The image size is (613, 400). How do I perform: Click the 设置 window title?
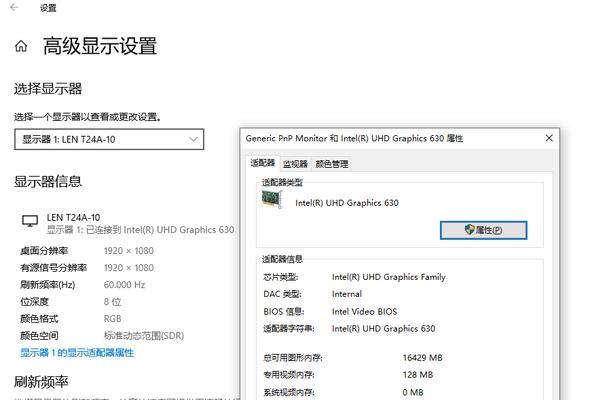(x=48, y=8)
